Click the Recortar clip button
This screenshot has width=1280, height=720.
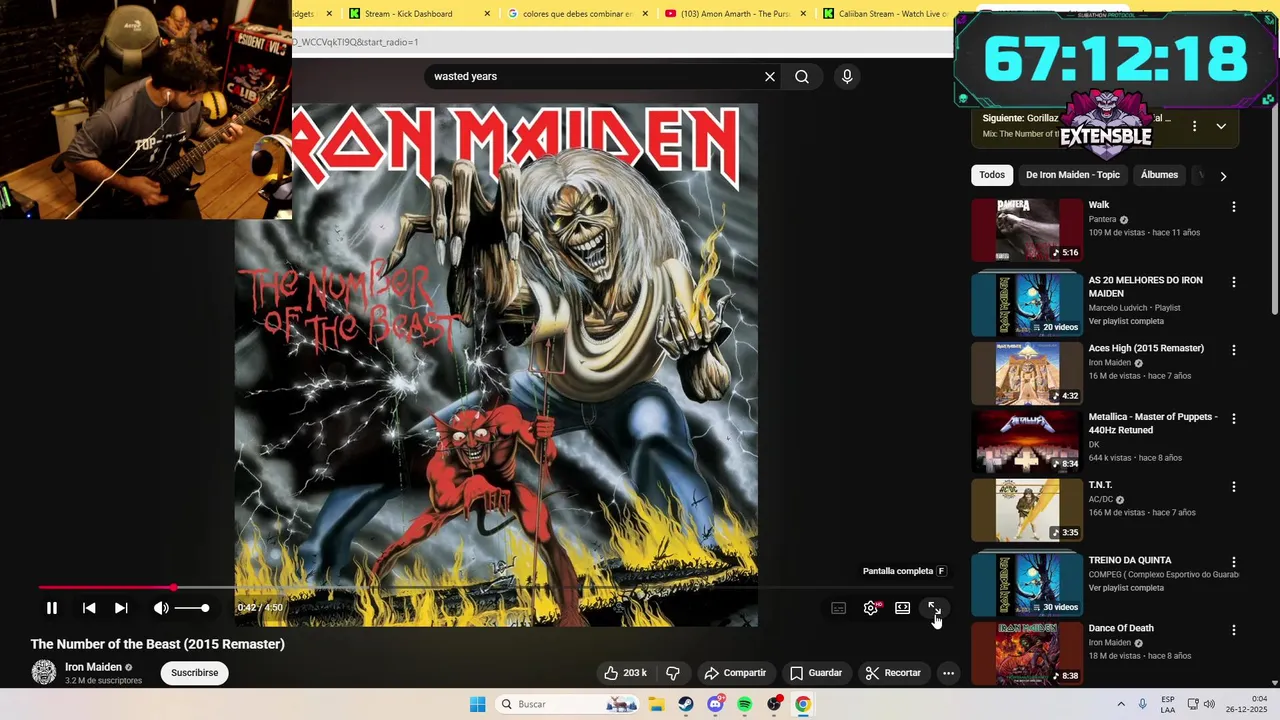(893, 673)
